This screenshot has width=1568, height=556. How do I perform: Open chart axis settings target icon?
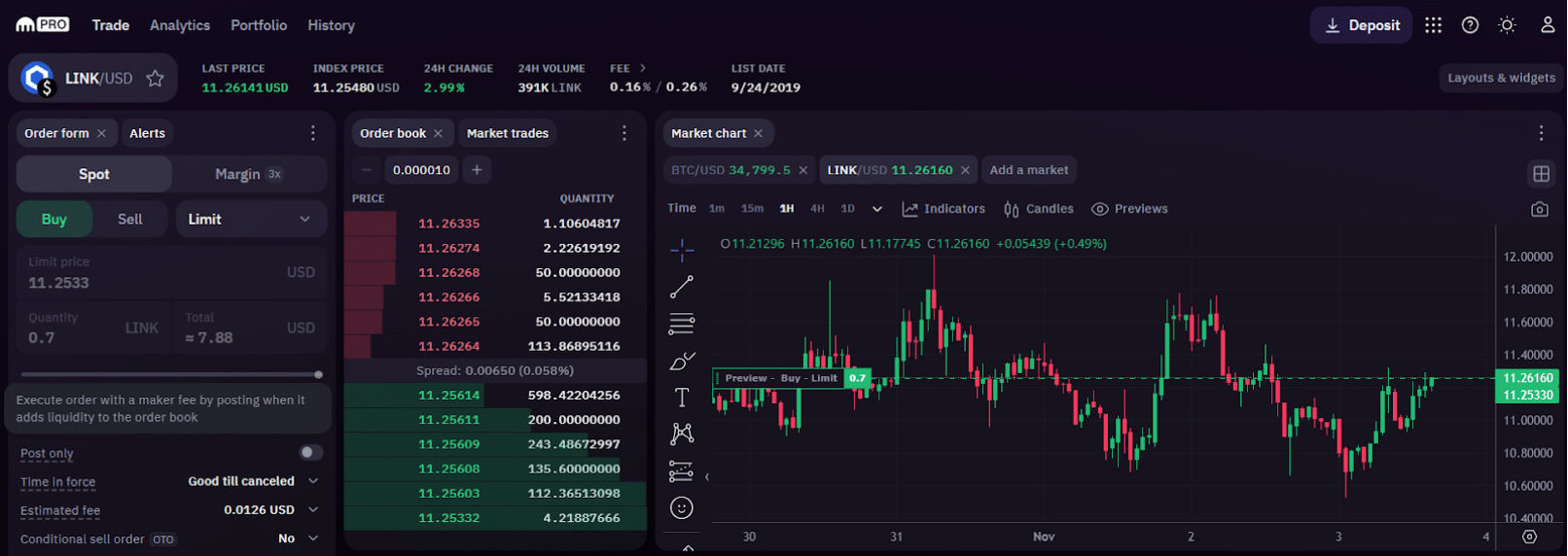[1529, 537]
